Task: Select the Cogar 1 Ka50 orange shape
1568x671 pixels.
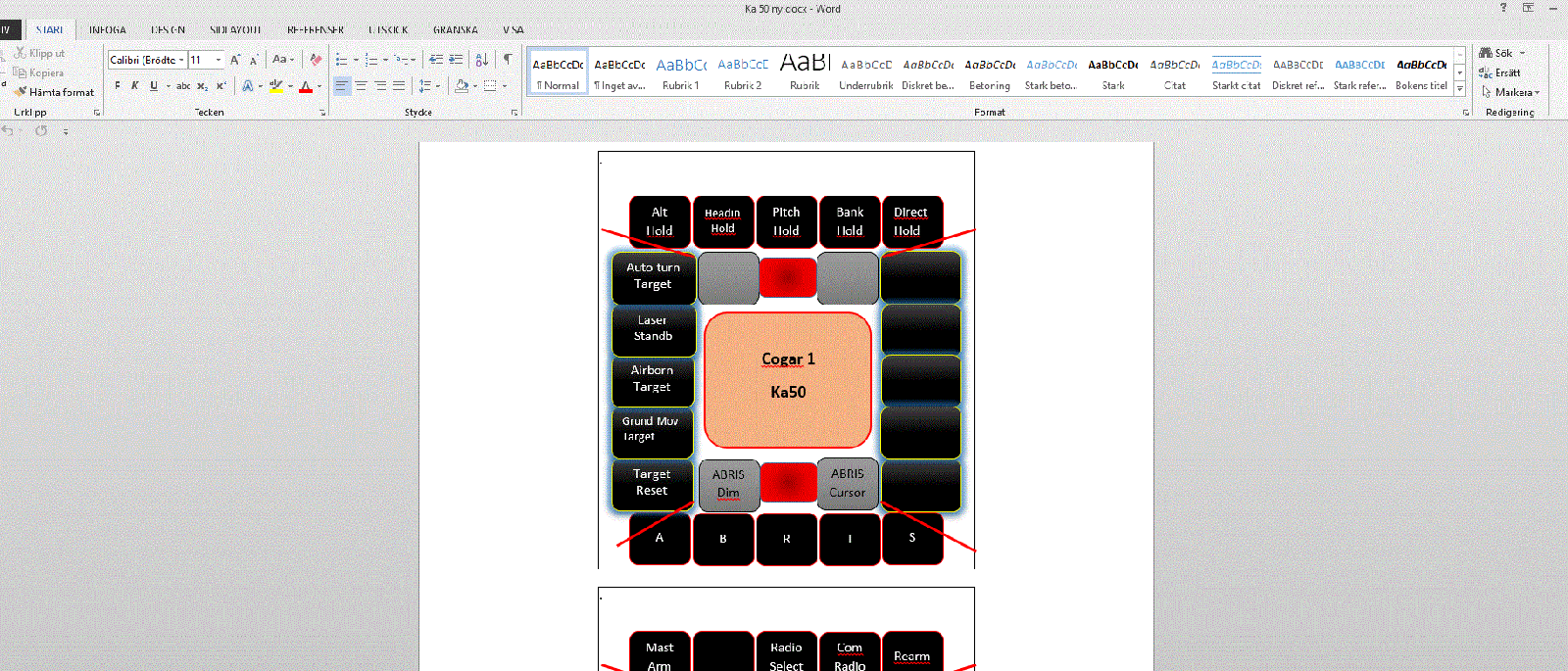Action: 788,380
